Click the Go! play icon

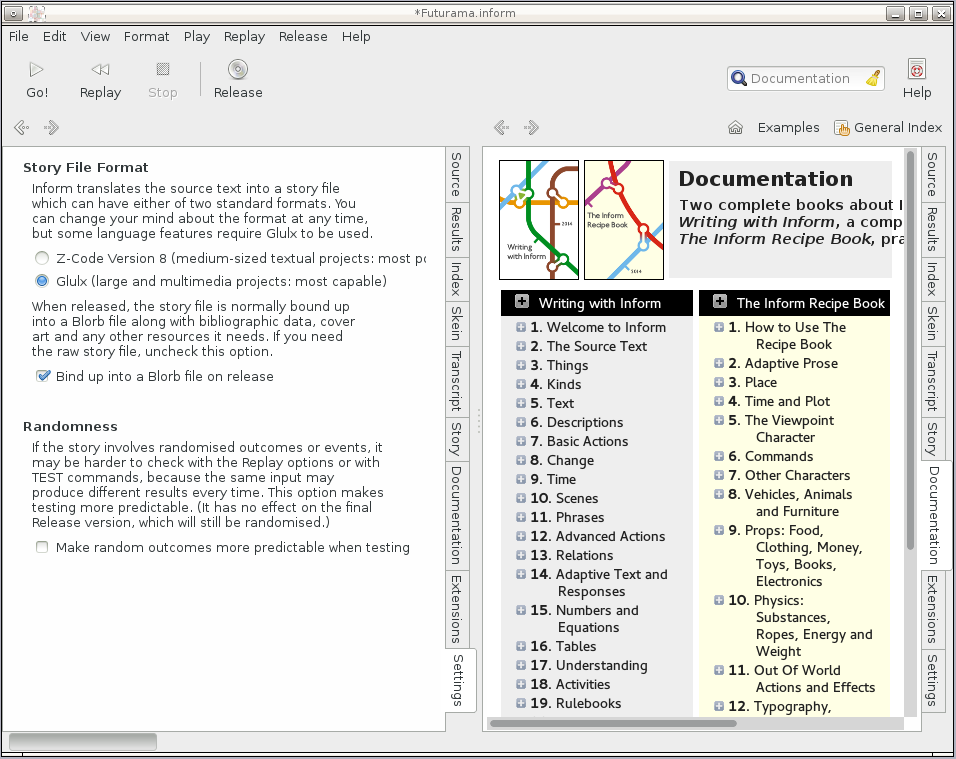coord(37,70)
